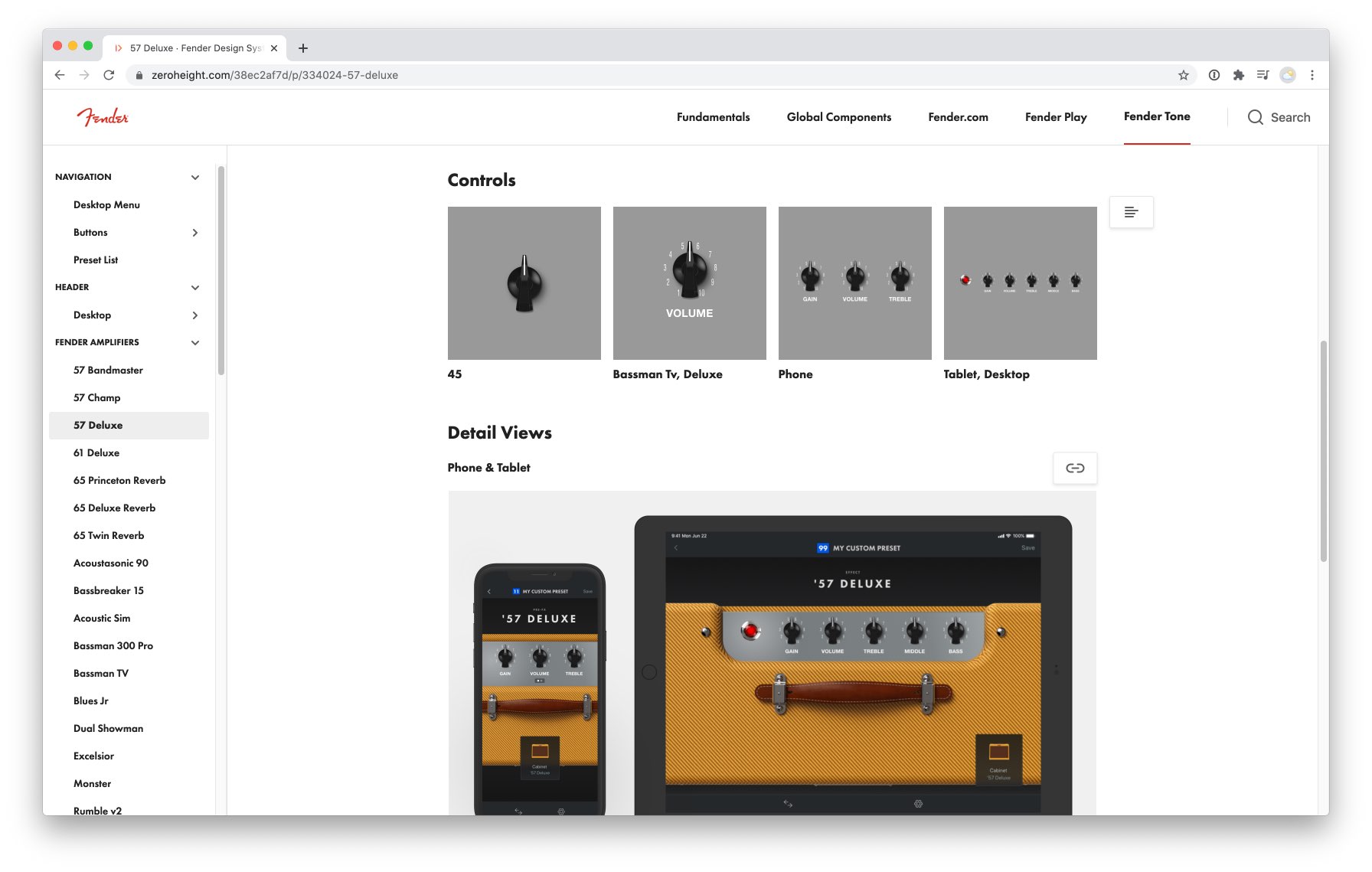Click the Detail Views heading
The height and width of the screenshot is (872, 1372).
pos(500,433)
